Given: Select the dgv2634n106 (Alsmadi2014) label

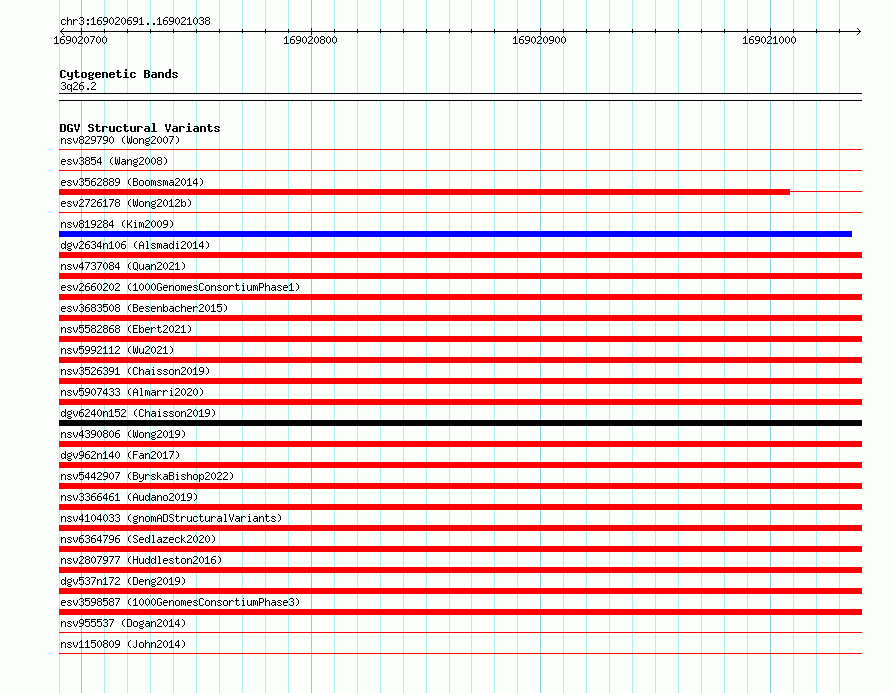Looking at the screenshot, I should point(135,245).
